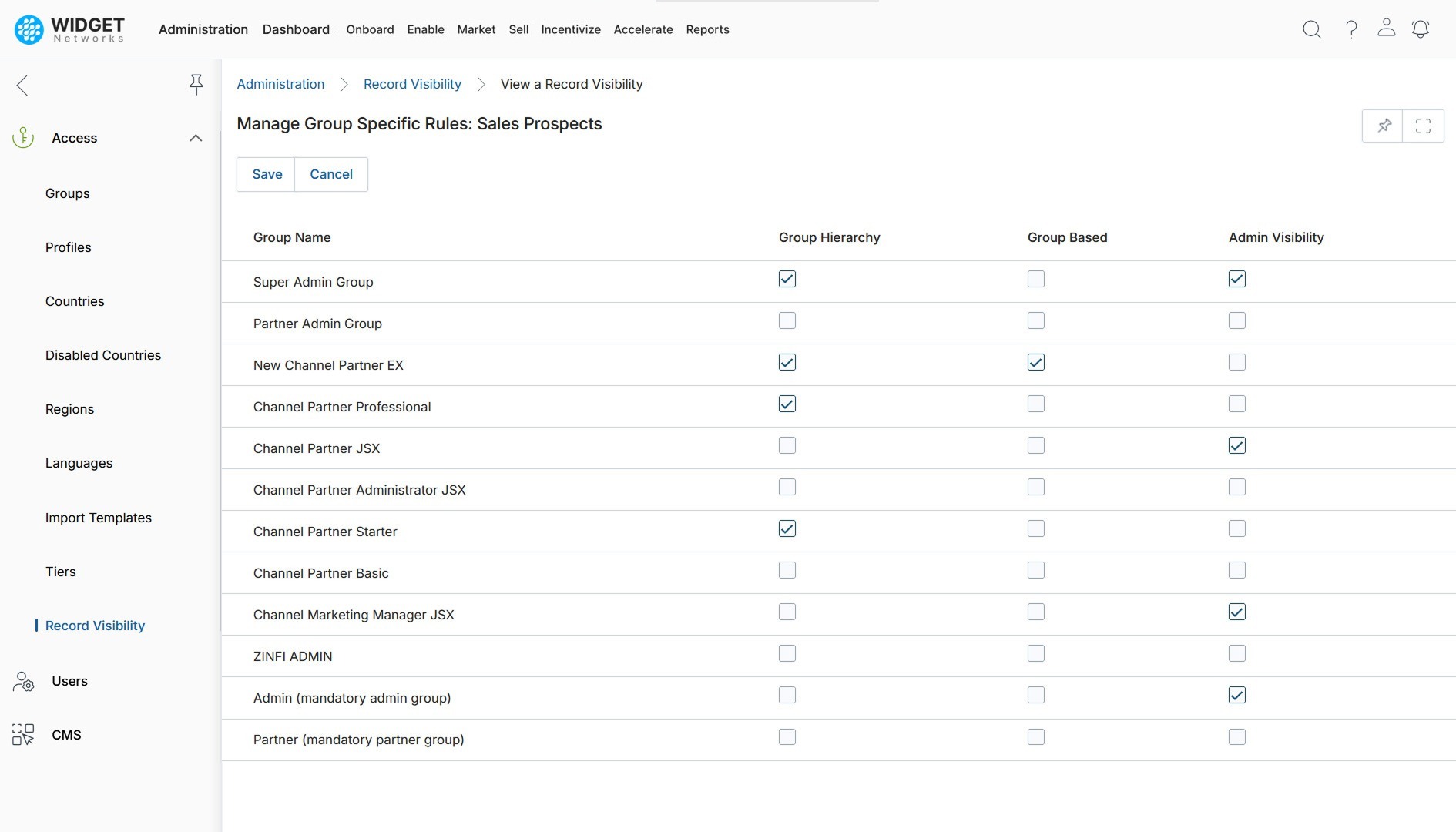The image size is (1456, 832).
Task: Open the help icon
Action: click(1352, 29)
